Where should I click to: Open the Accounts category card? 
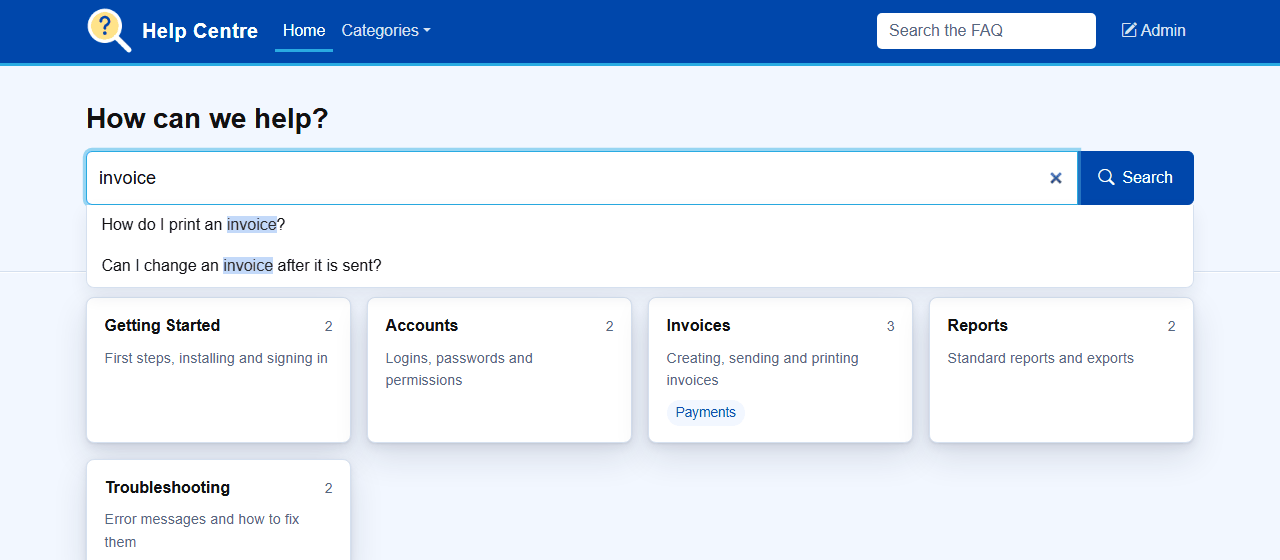[x=499, y=370]
